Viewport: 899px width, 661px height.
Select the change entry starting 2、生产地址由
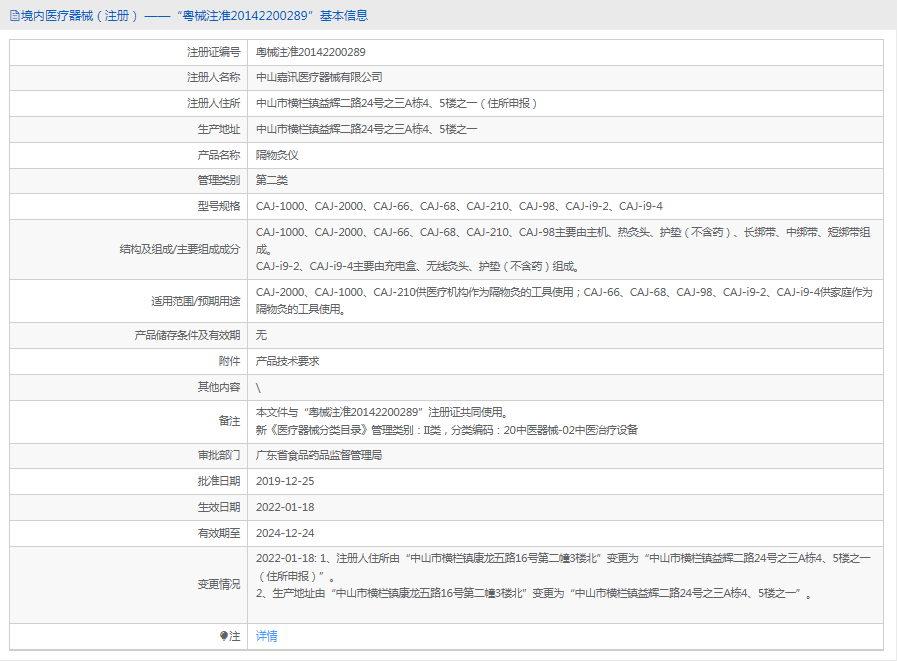click(534, 593)
